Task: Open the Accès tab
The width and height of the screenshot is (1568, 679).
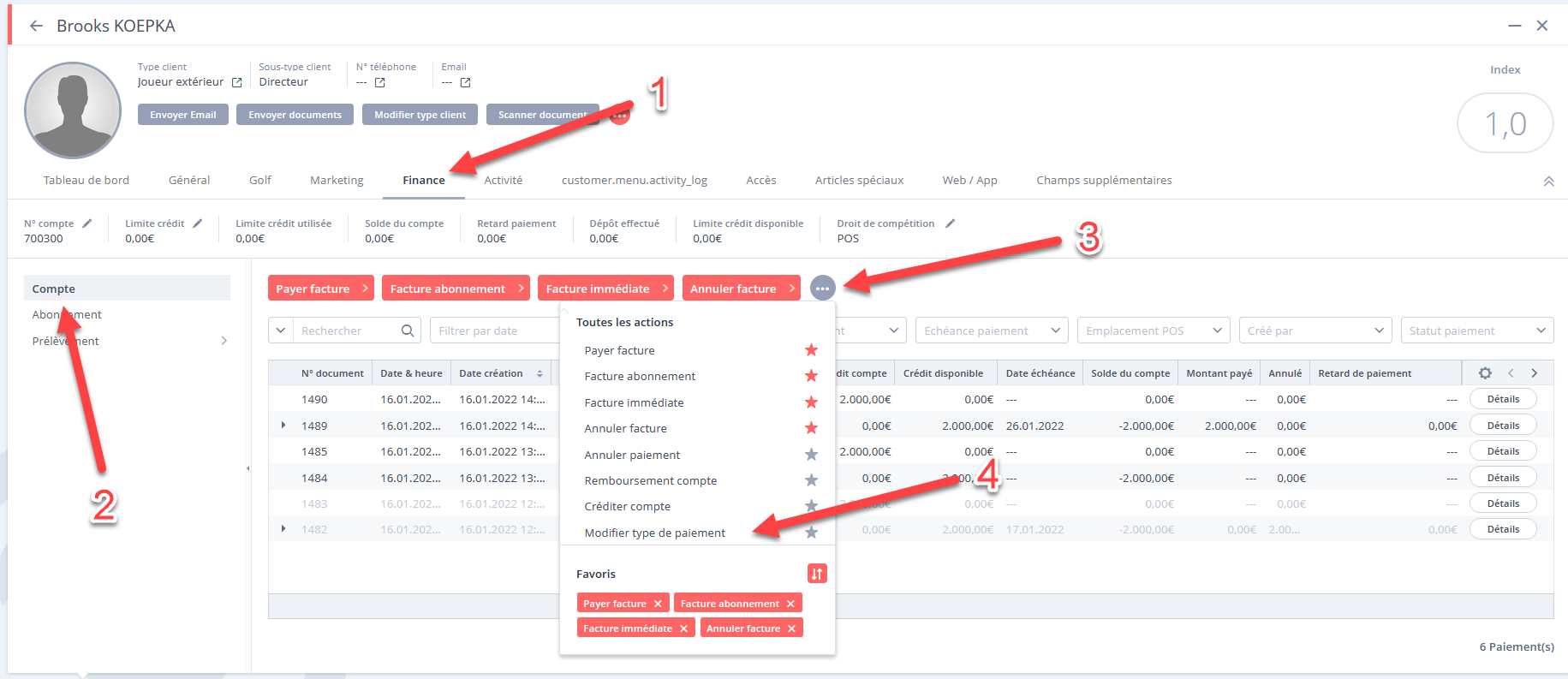Action: [x=760, y=181]
